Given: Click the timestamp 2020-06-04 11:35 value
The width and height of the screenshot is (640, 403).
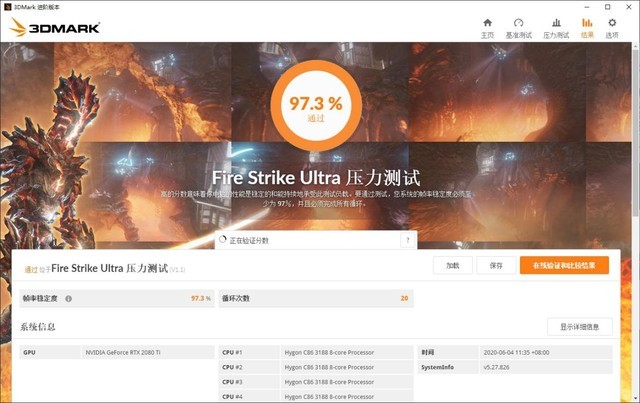Looking at the screenshot, I should pos(516,352).
